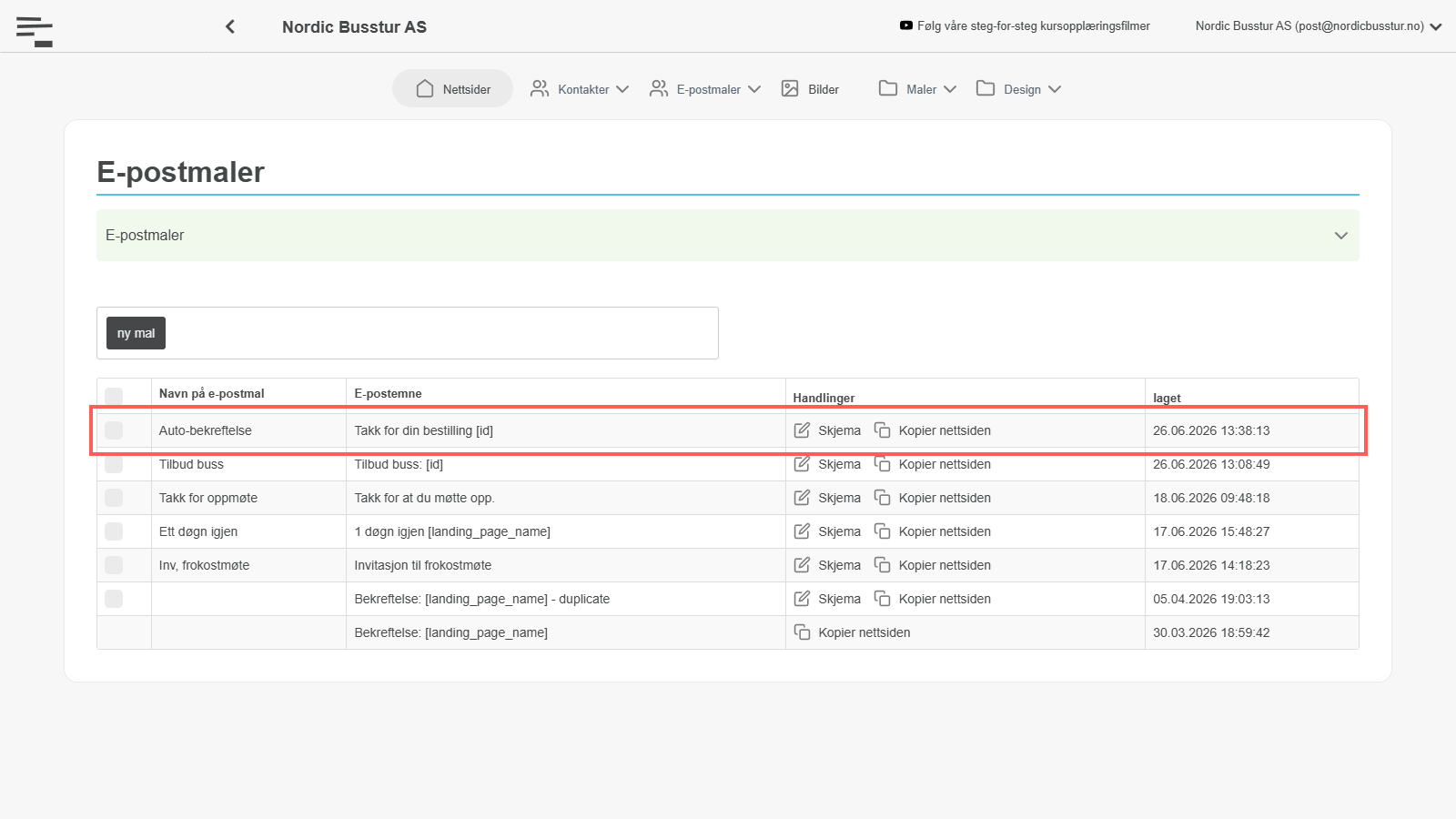Viewport: 1456px width, 819px height.
Task: Click copy icon in Takk for oppmøte row
Action: [x=882, y=498]
